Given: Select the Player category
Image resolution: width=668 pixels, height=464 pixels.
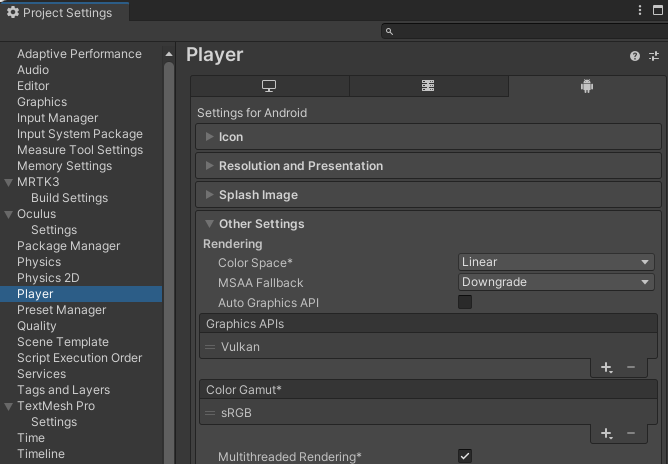Looking at the screenshot, I should (81, 294).
